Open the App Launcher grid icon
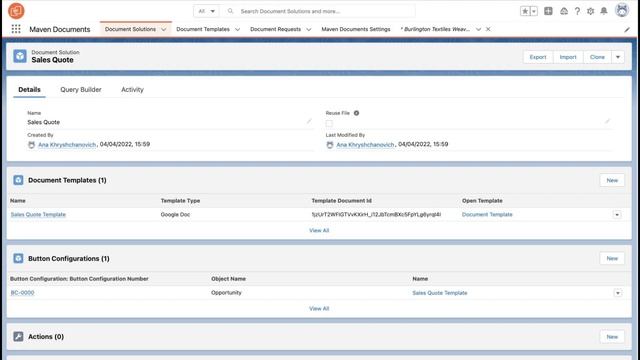Screen dimensions: 640x360 (16, 29)
